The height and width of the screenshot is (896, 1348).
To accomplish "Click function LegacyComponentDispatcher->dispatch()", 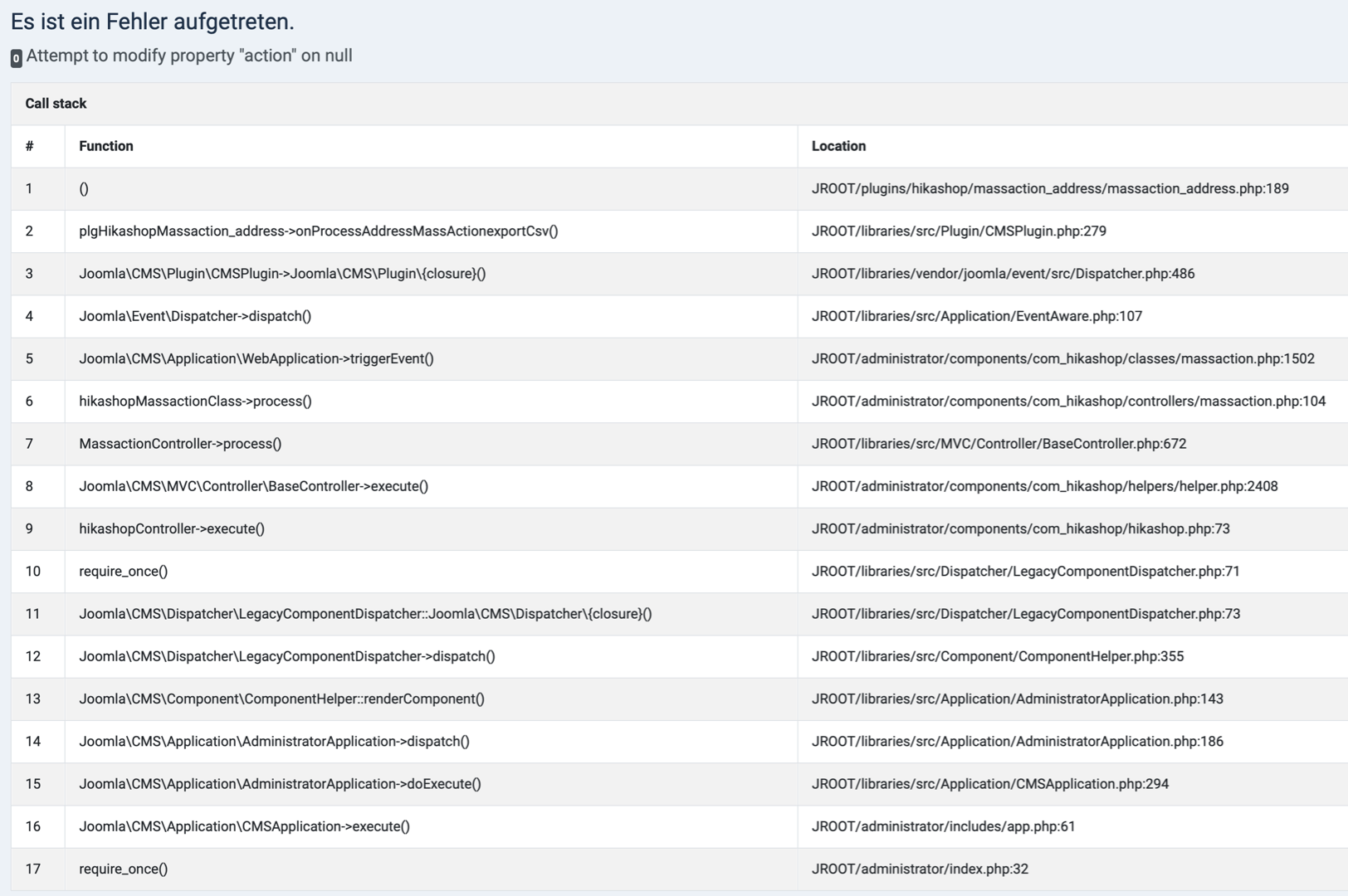I will [286, 656].
